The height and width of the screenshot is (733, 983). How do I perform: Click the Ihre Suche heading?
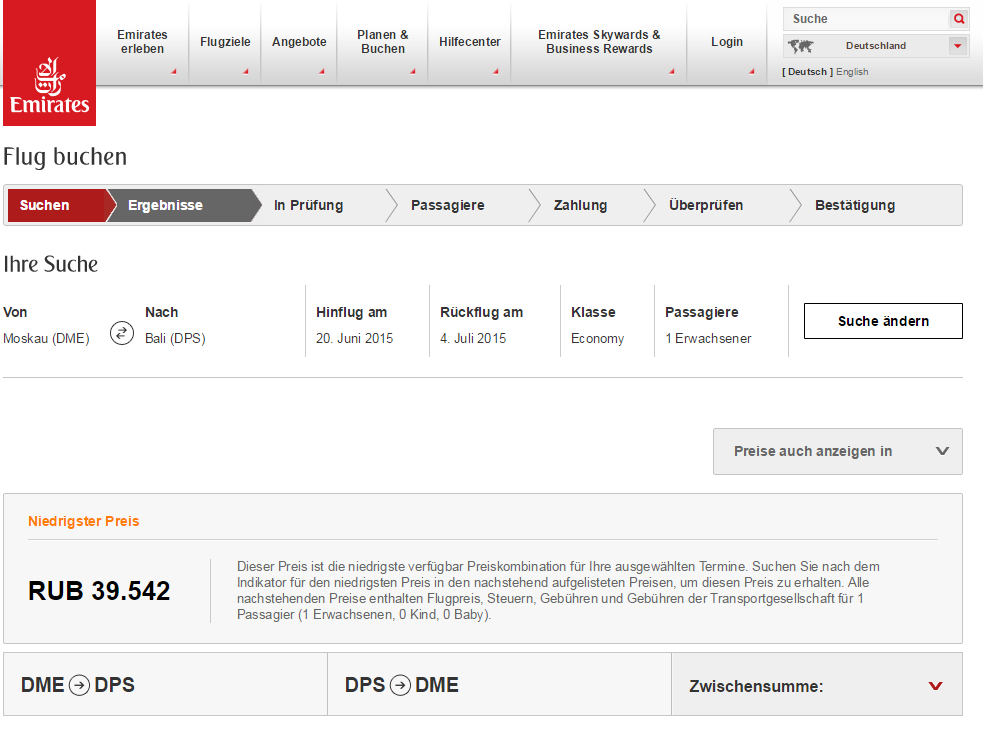pyautogui.click(x=51, y=264)
